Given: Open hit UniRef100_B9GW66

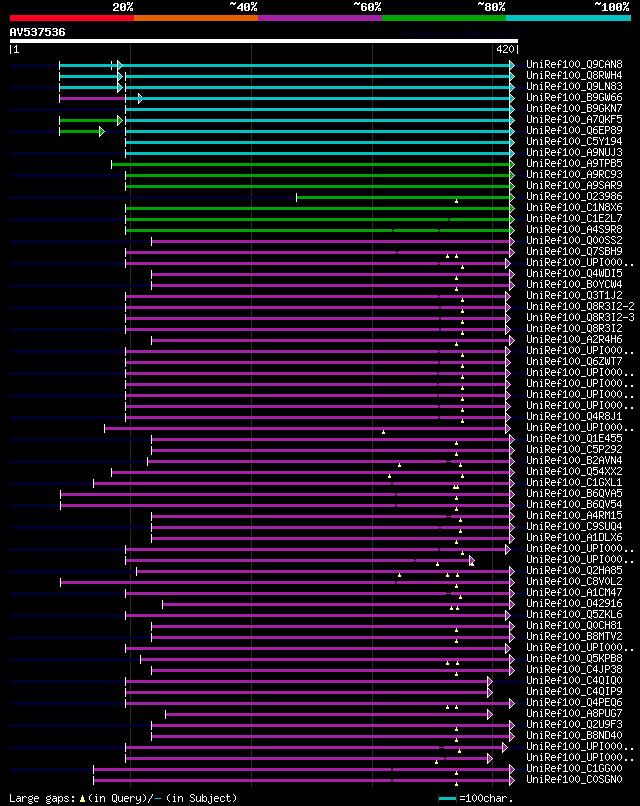Looking at the screenshot, I should 574,97.
